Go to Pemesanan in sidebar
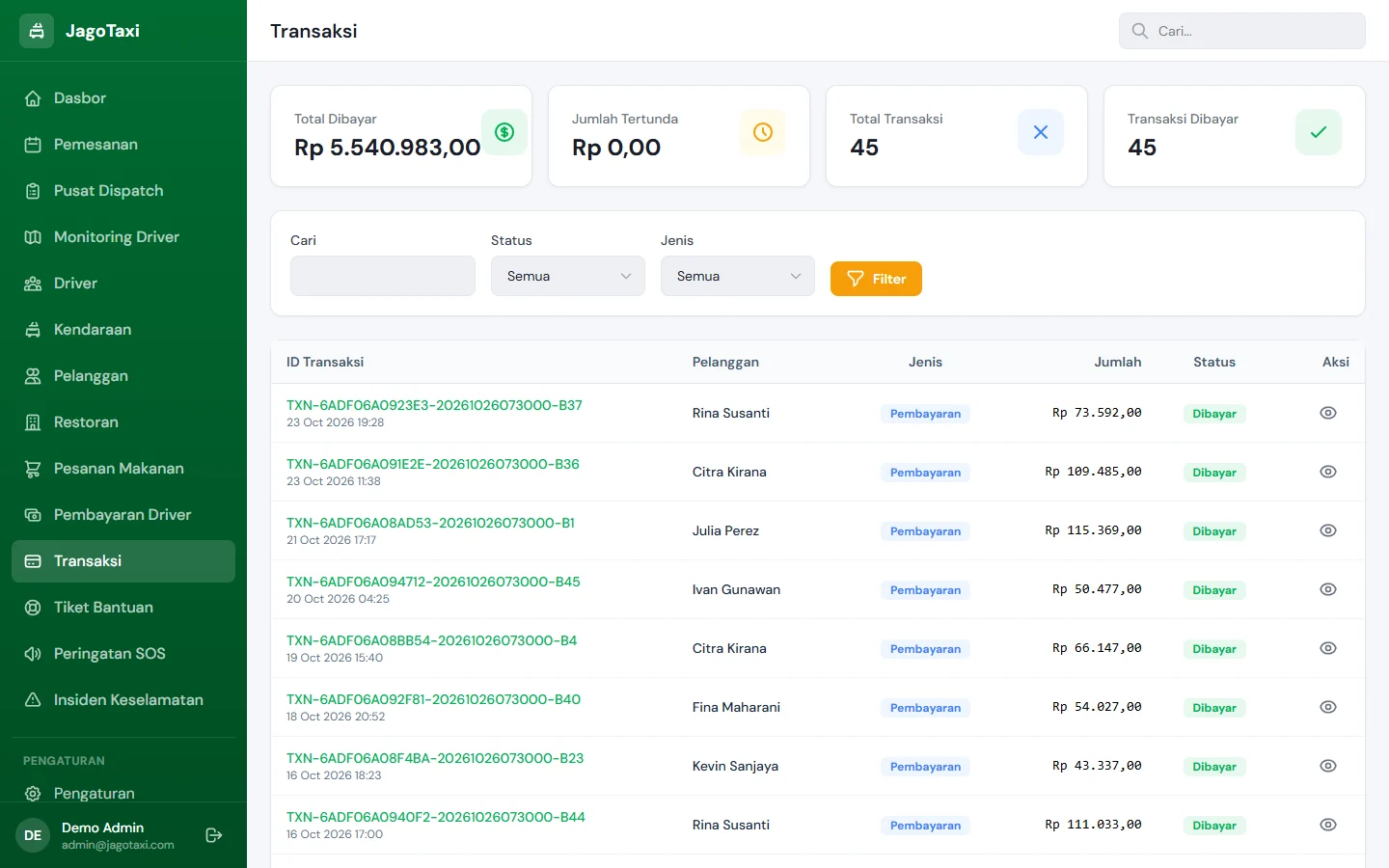The height and width of the screenshot is (868, 1389). [123, 145]
